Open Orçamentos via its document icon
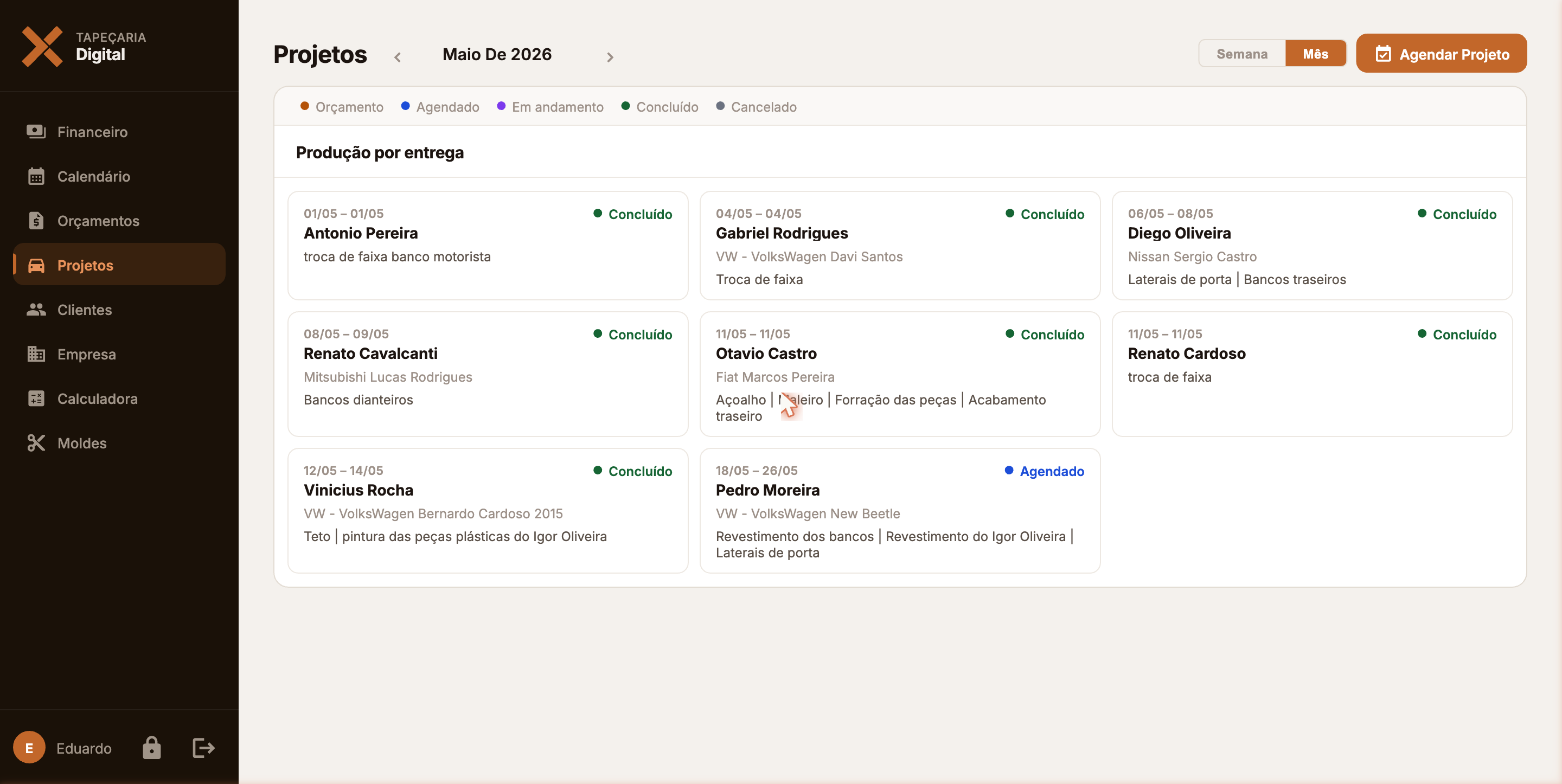 36,221
